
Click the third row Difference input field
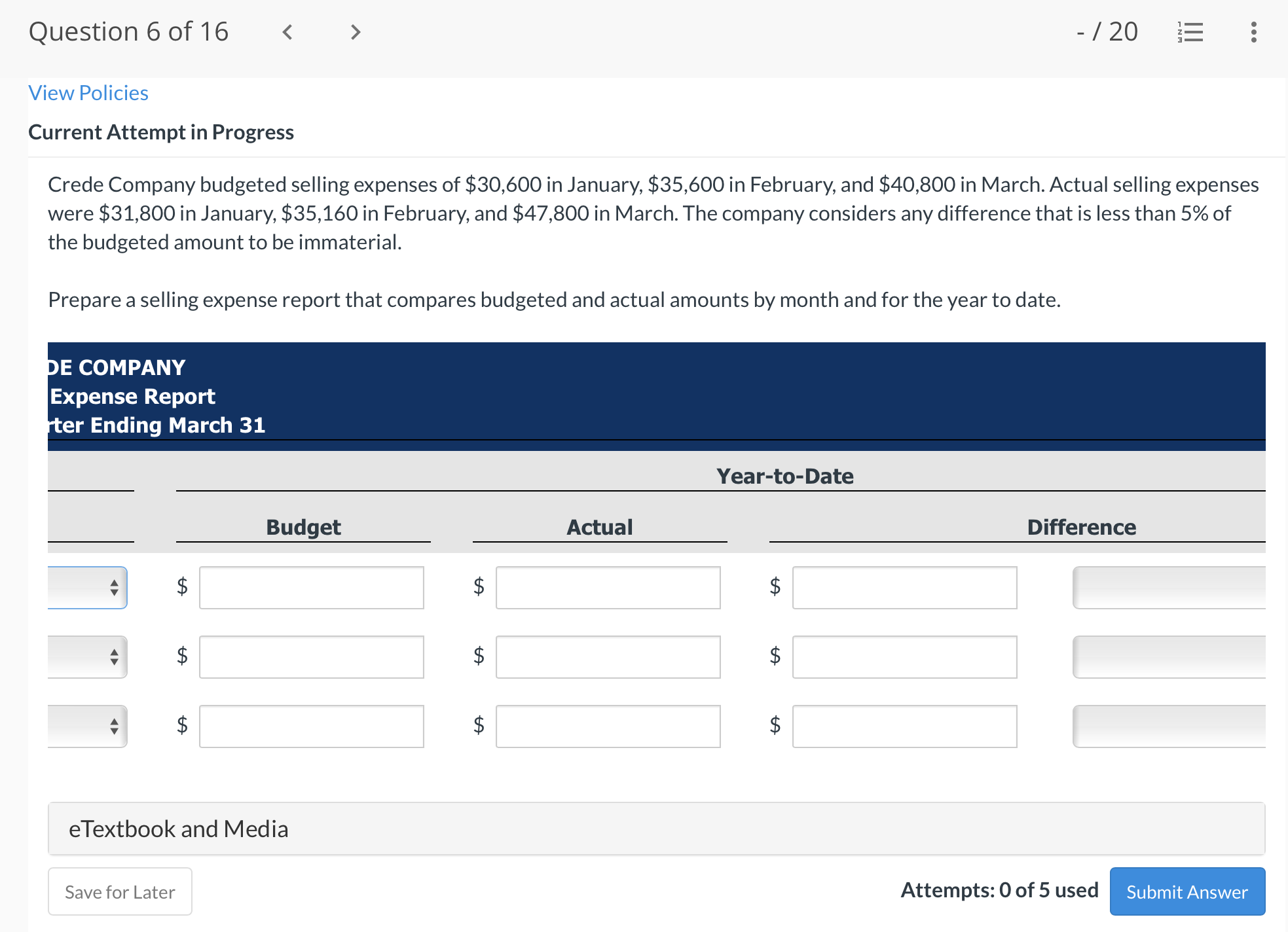click(904, 726)
